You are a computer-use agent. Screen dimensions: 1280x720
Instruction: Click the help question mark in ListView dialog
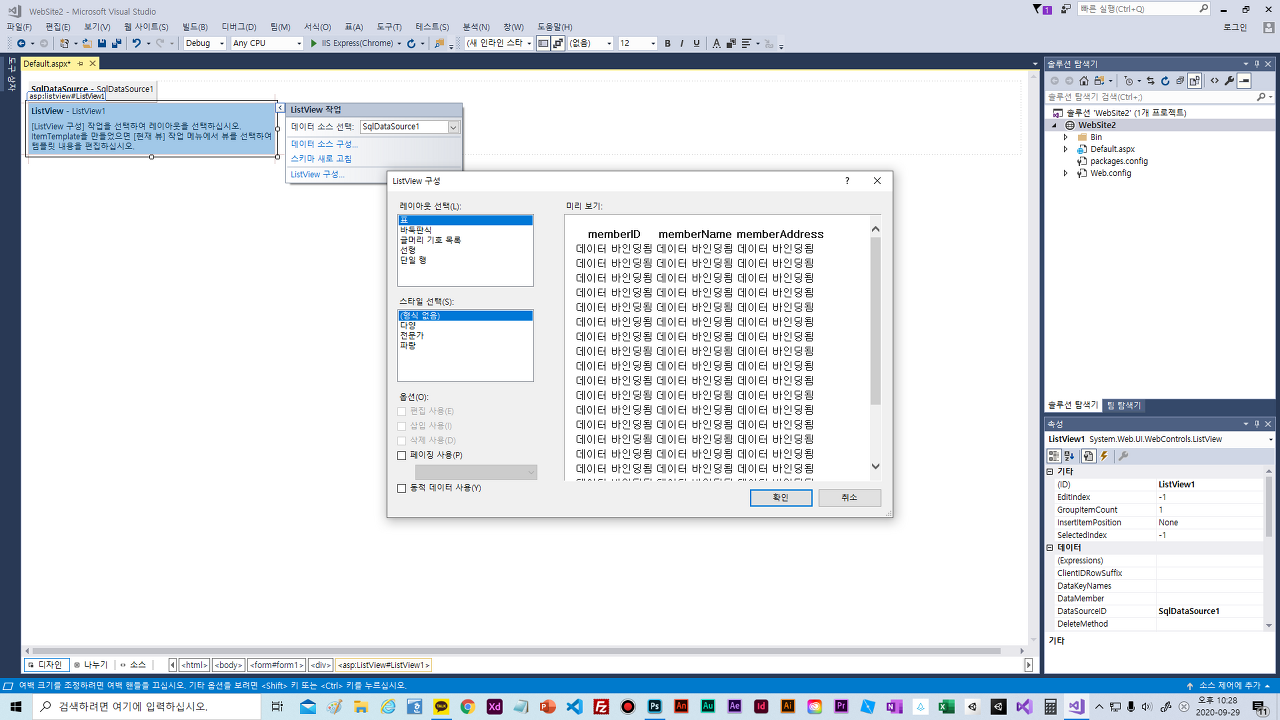847,181
